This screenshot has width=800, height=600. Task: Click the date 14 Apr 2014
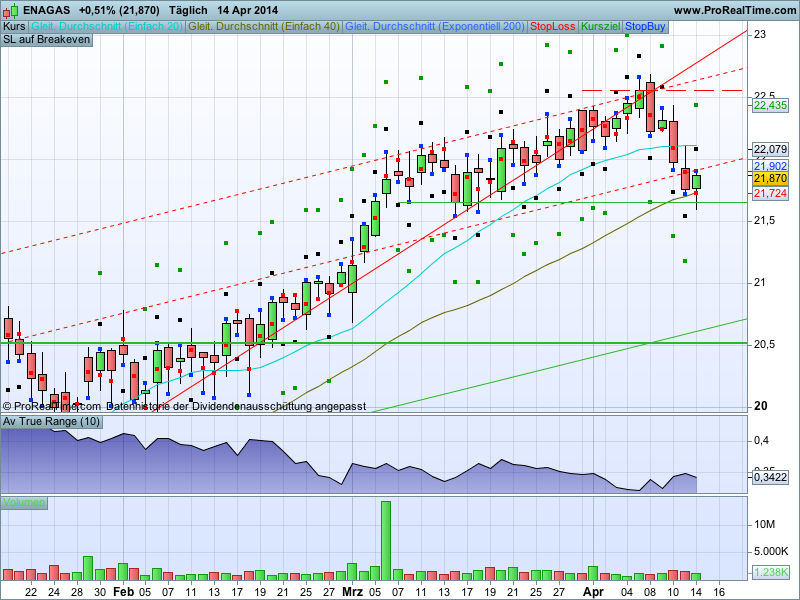[x=247, y=10]
